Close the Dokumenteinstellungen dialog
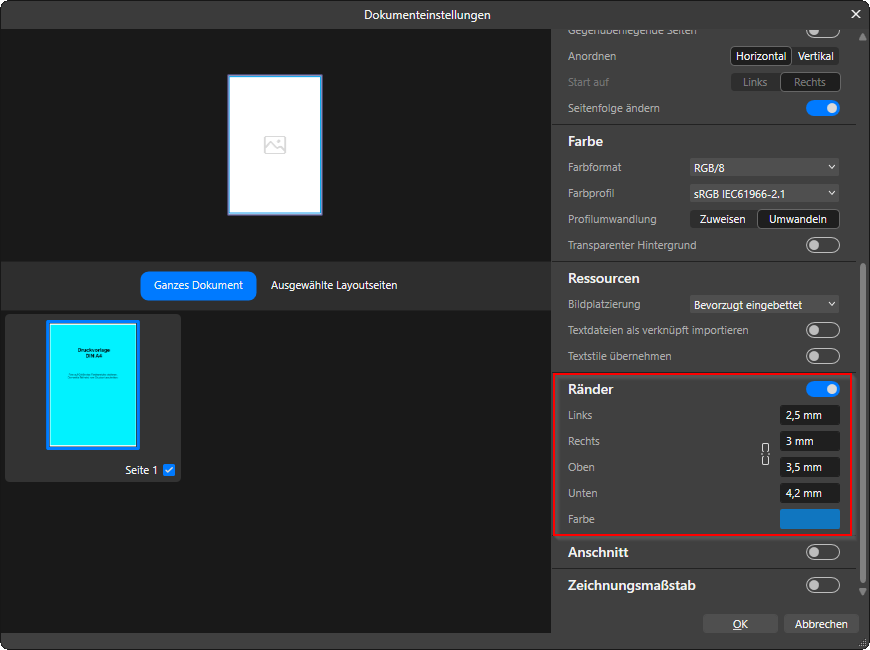 856,14
